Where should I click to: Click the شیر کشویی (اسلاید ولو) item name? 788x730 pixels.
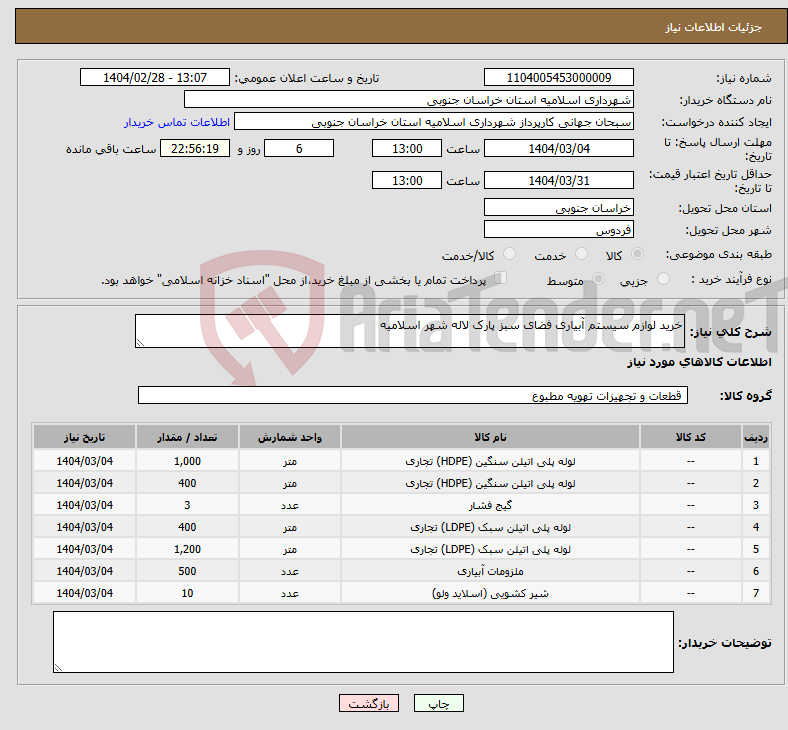pos(490,593)
